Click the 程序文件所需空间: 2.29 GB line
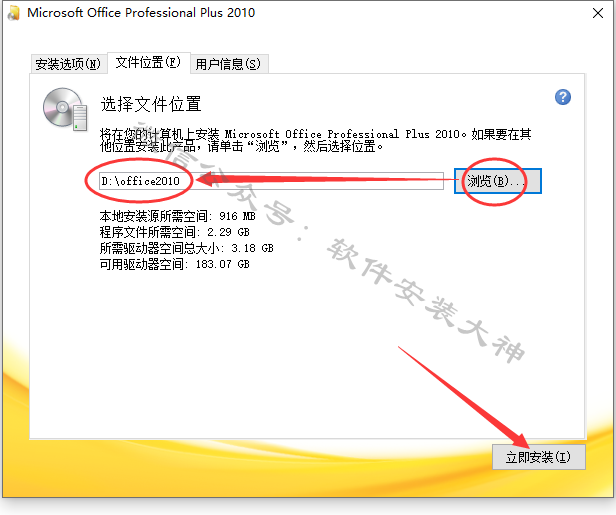This screenshot has width=616, height=515. point(174,232)
